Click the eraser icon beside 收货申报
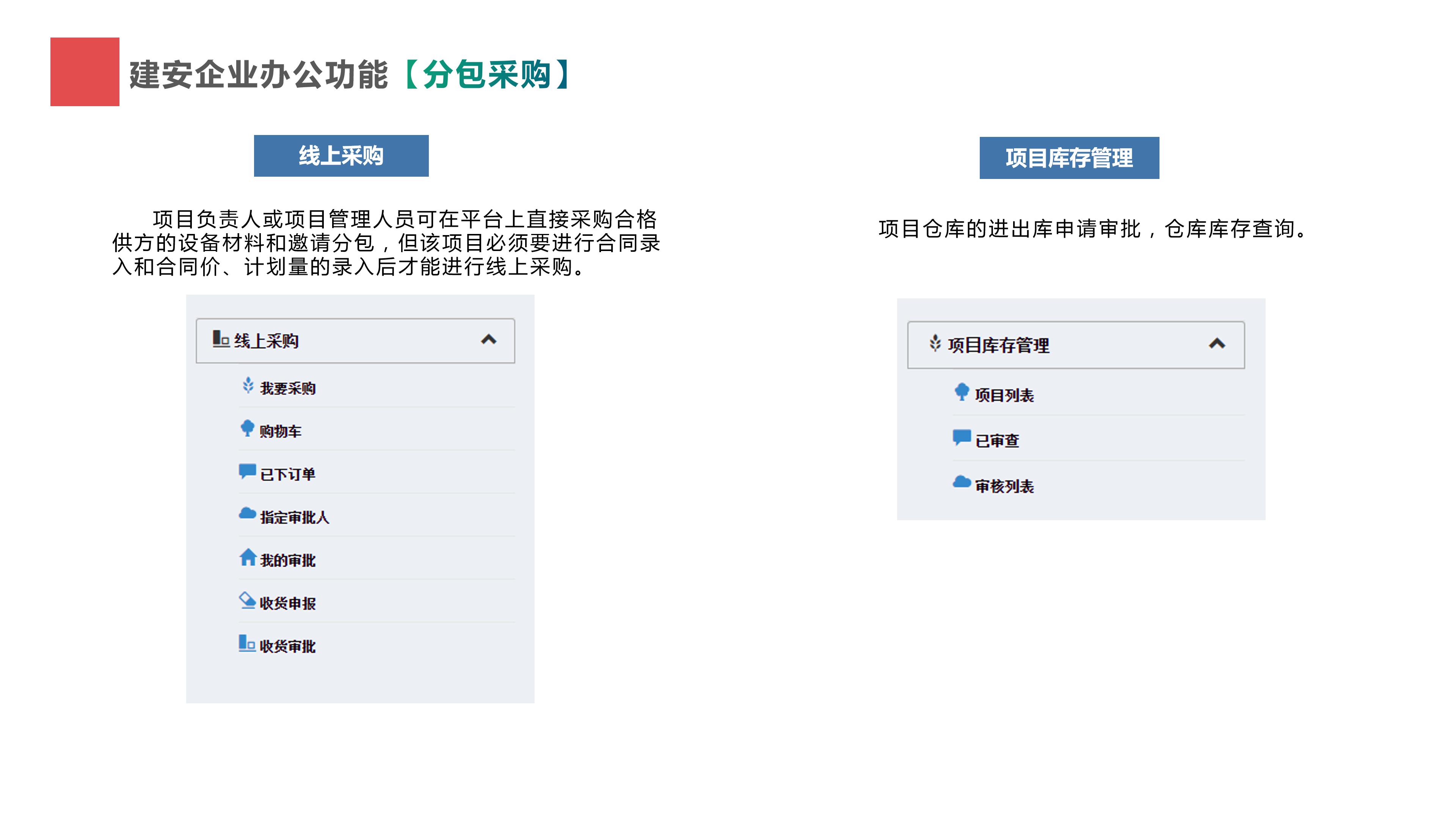 pyautogui.click(x=248, y=600)
